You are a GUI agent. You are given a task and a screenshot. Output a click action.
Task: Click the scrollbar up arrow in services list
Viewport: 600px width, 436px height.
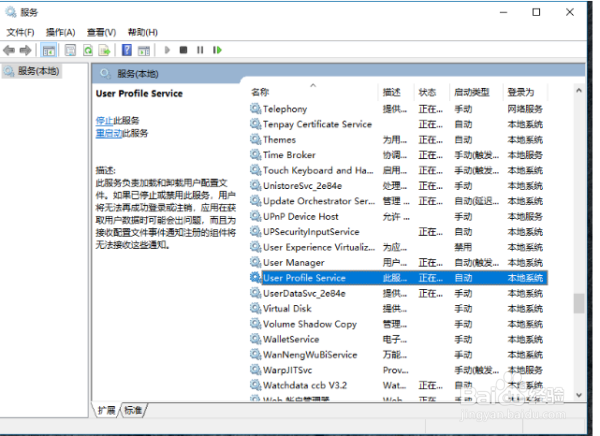(579, 91)
